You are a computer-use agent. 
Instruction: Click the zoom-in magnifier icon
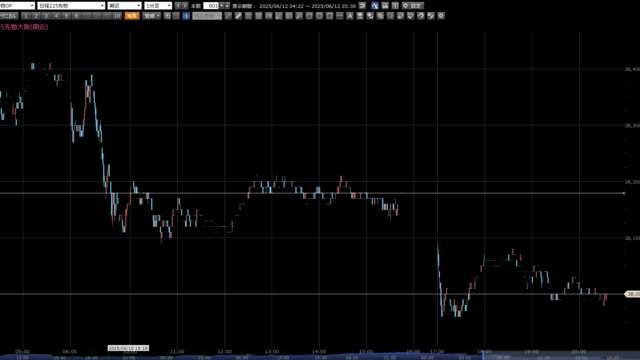pos(167,16)
